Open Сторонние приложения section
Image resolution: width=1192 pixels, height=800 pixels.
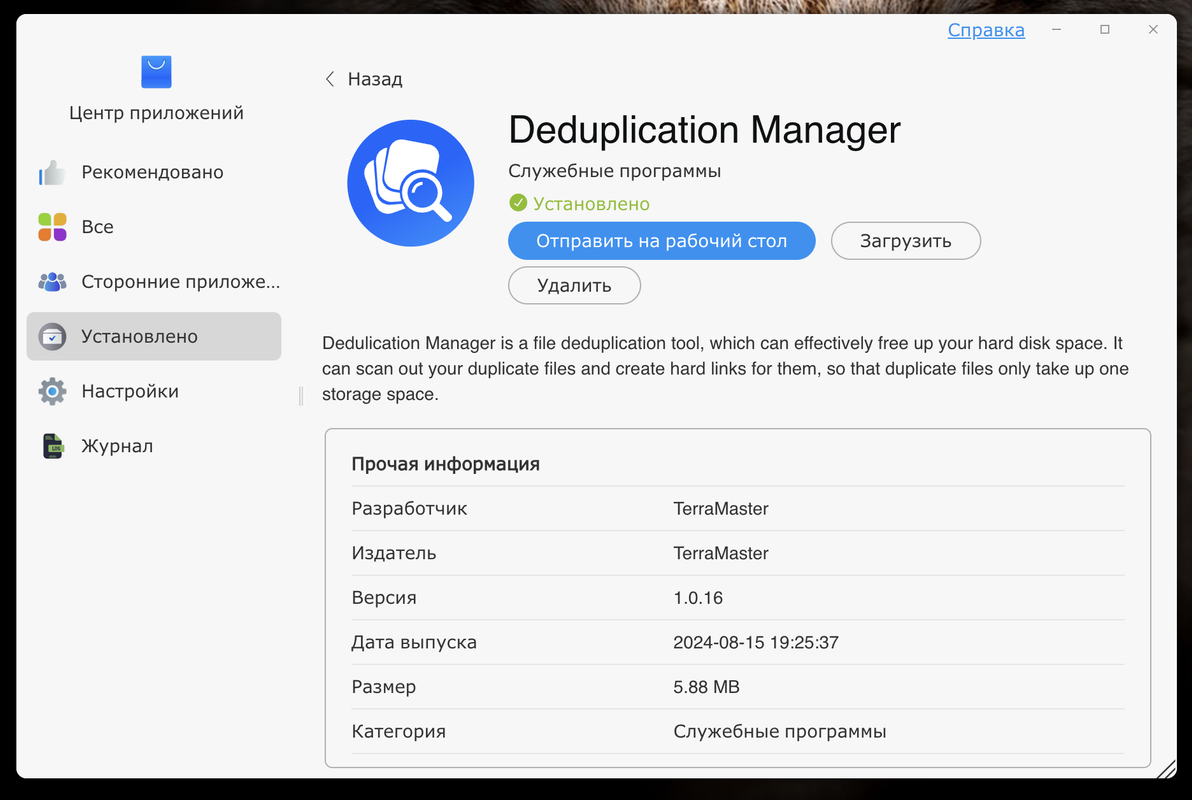pos(154,281)
